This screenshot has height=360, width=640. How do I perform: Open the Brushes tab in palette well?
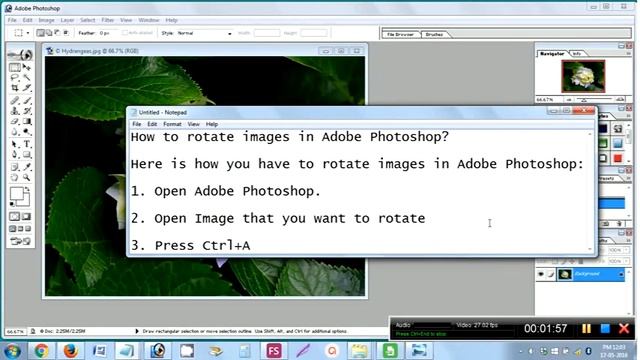click(434, 34)
